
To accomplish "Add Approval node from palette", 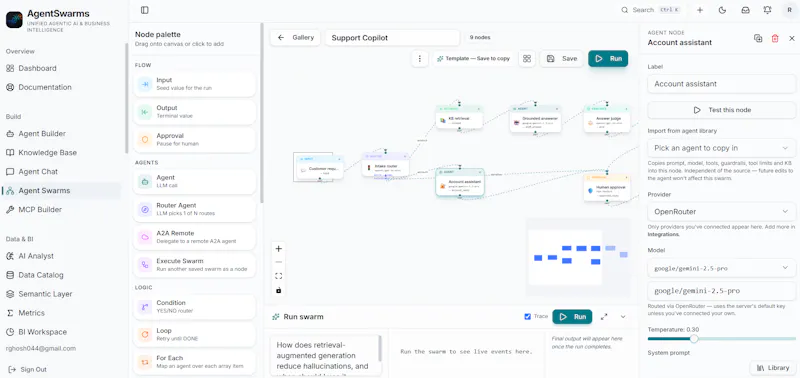I will (194, 140).
